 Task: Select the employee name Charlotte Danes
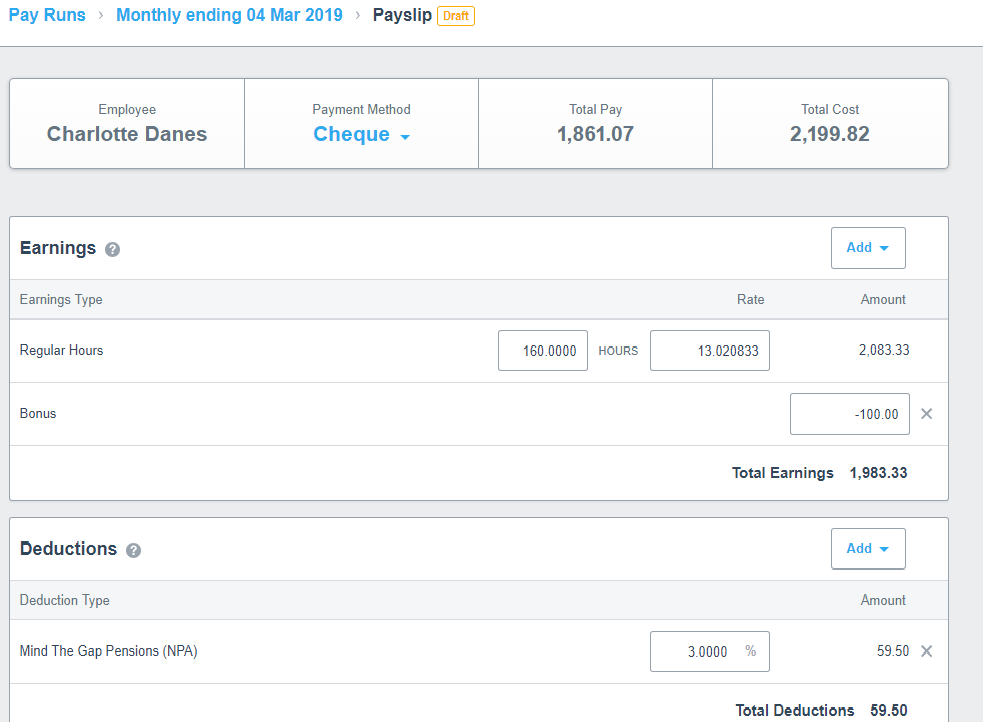click(x=127, y=134)
